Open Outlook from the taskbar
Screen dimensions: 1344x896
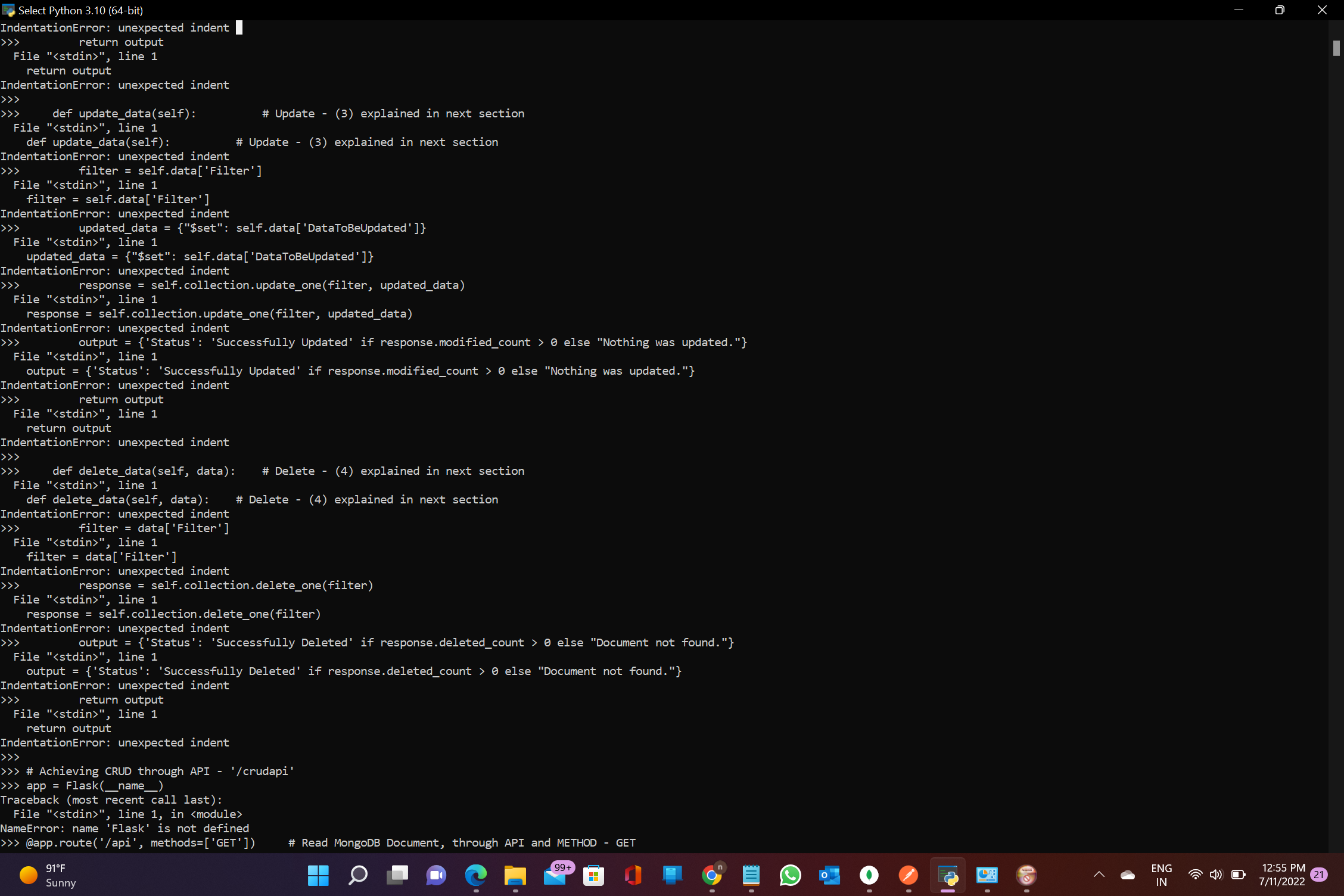pyautogui.click(x=829, y=875)
